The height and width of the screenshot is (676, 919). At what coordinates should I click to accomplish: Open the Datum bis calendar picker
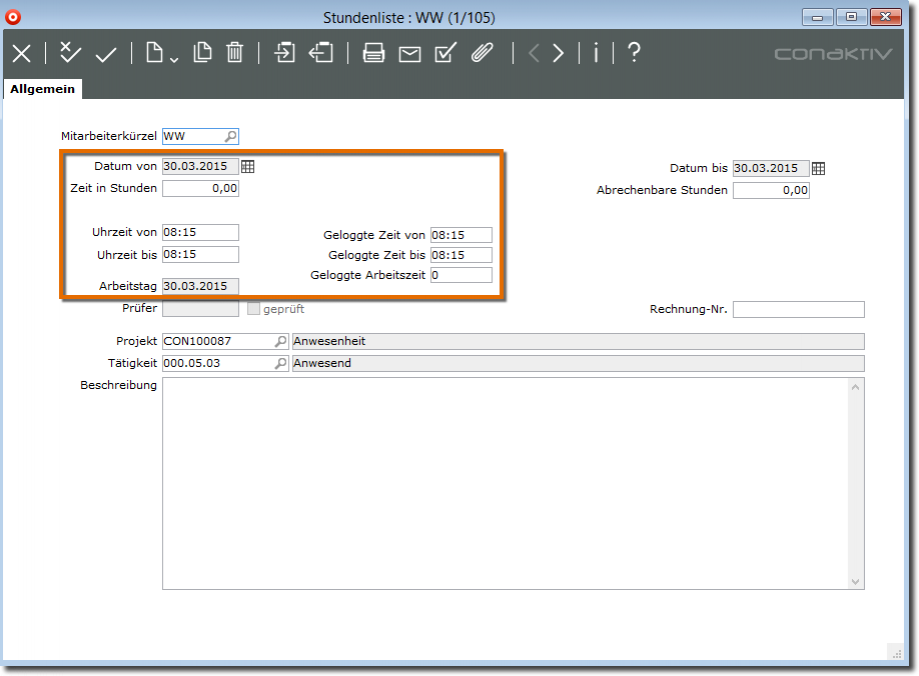[818, 169]
